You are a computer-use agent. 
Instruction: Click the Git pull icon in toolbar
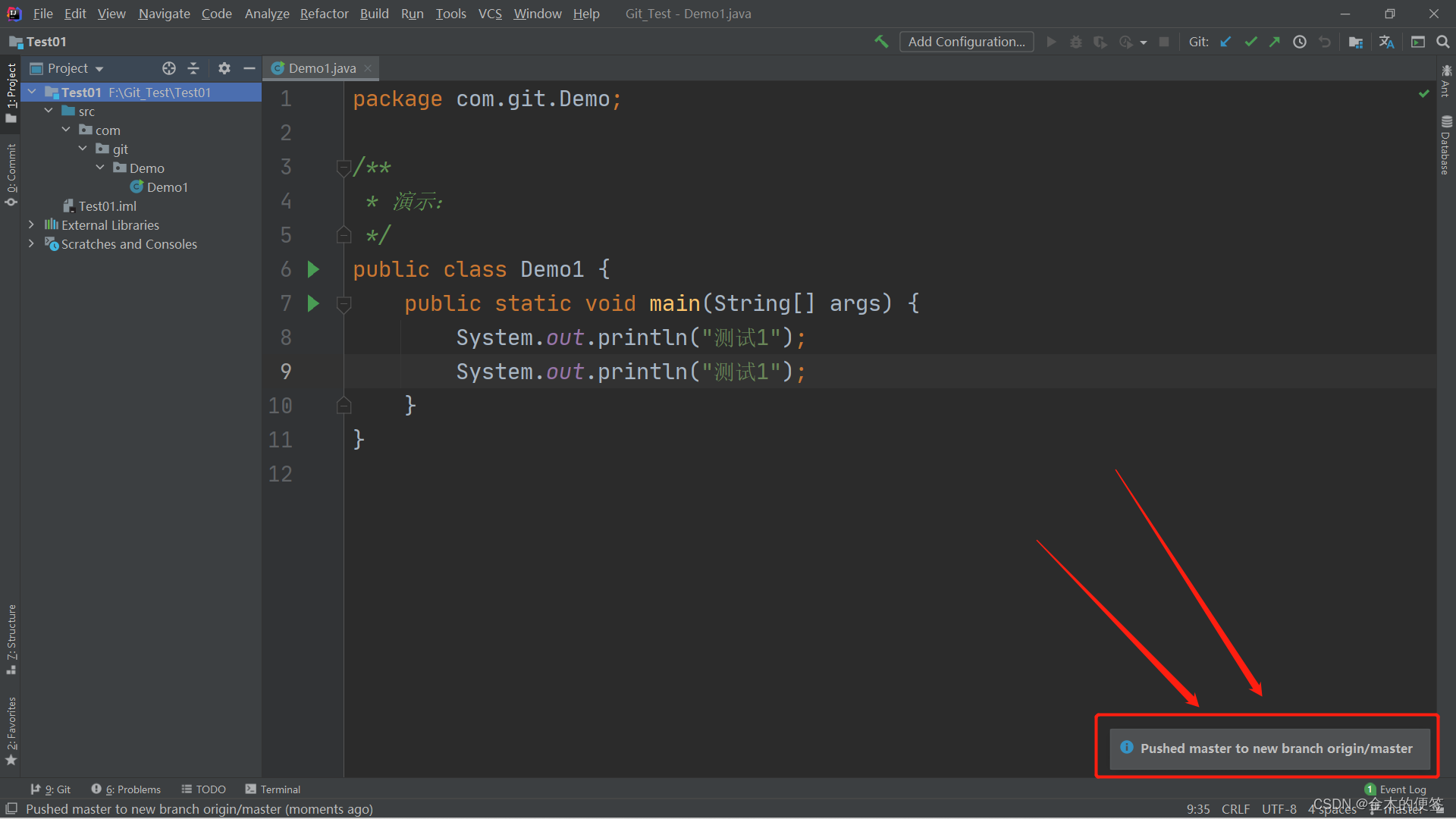point(1229,41)
